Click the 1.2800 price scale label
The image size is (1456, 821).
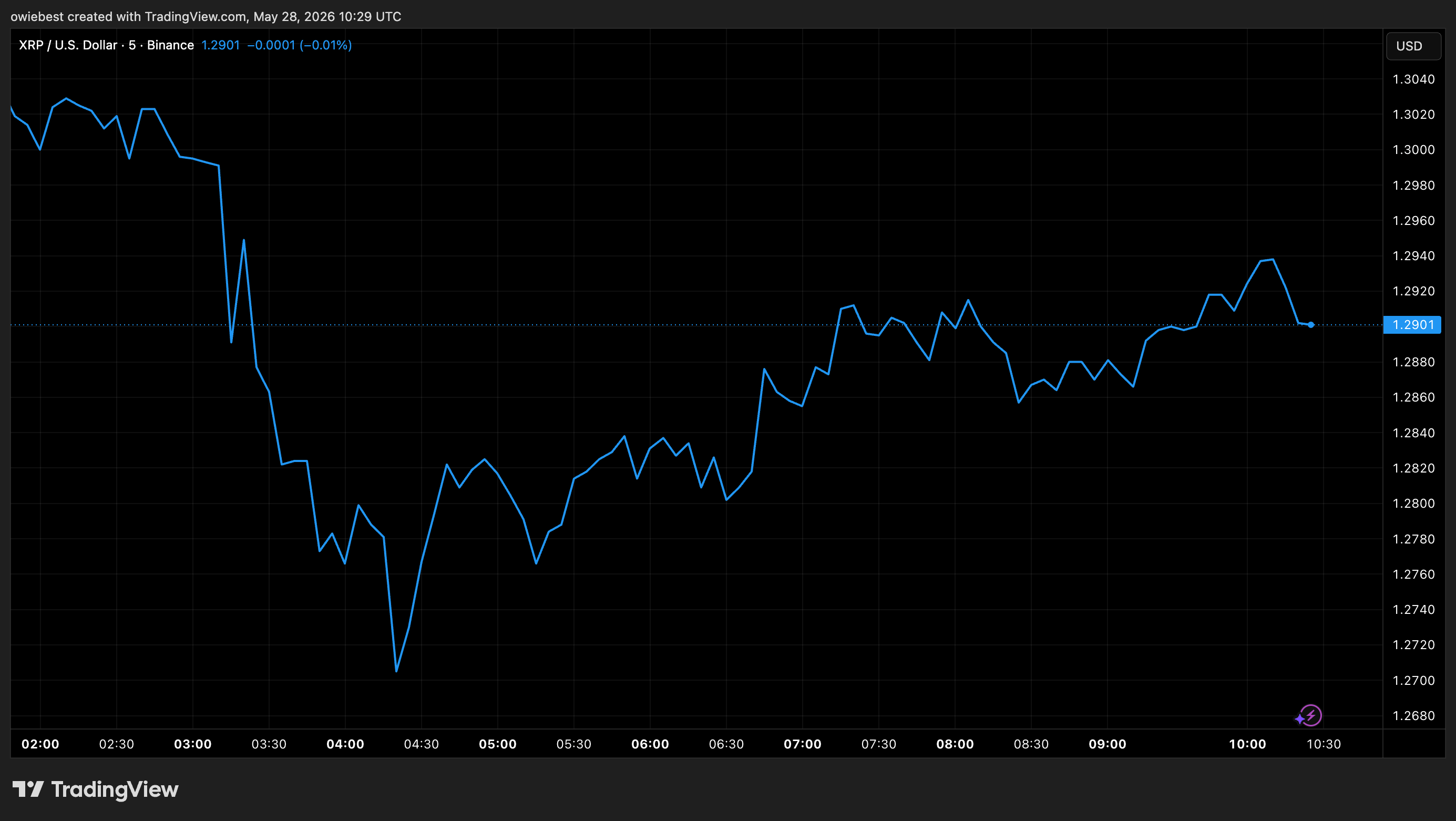(x=1413, y=504)
